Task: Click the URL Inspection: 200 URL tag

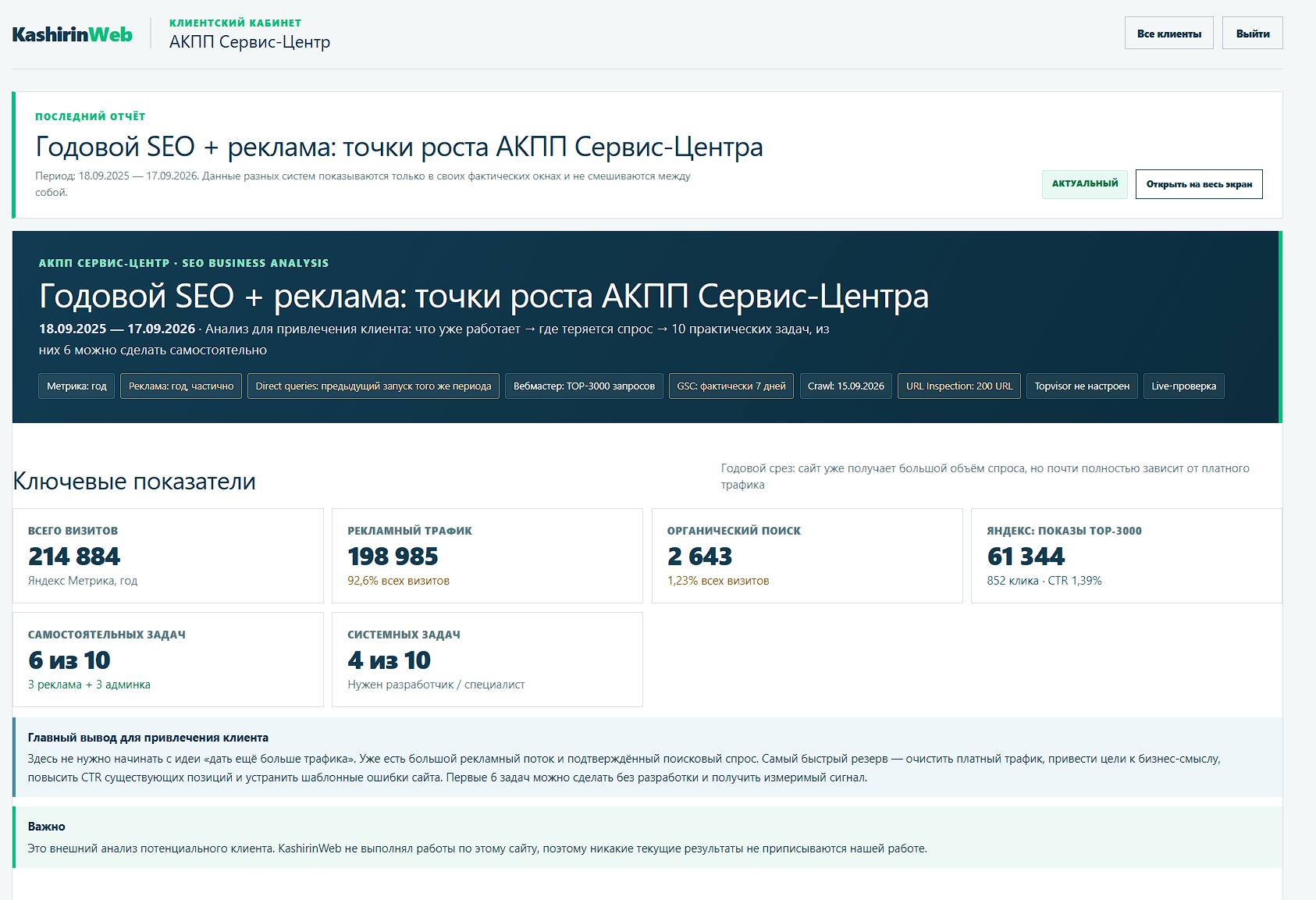Action: pos(959,386)
